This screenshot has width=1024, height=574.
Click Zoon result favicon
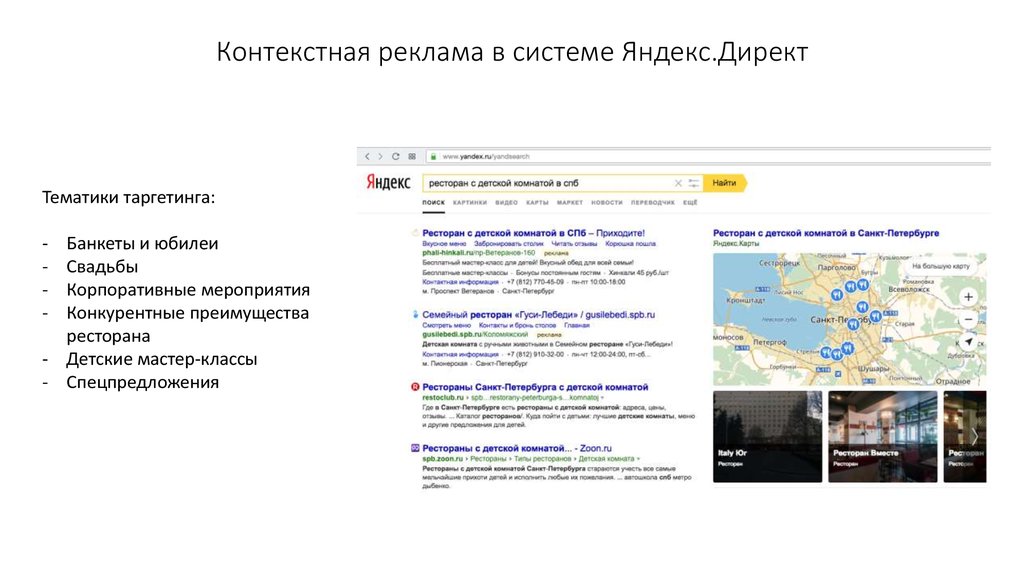(x=415, y=448)
